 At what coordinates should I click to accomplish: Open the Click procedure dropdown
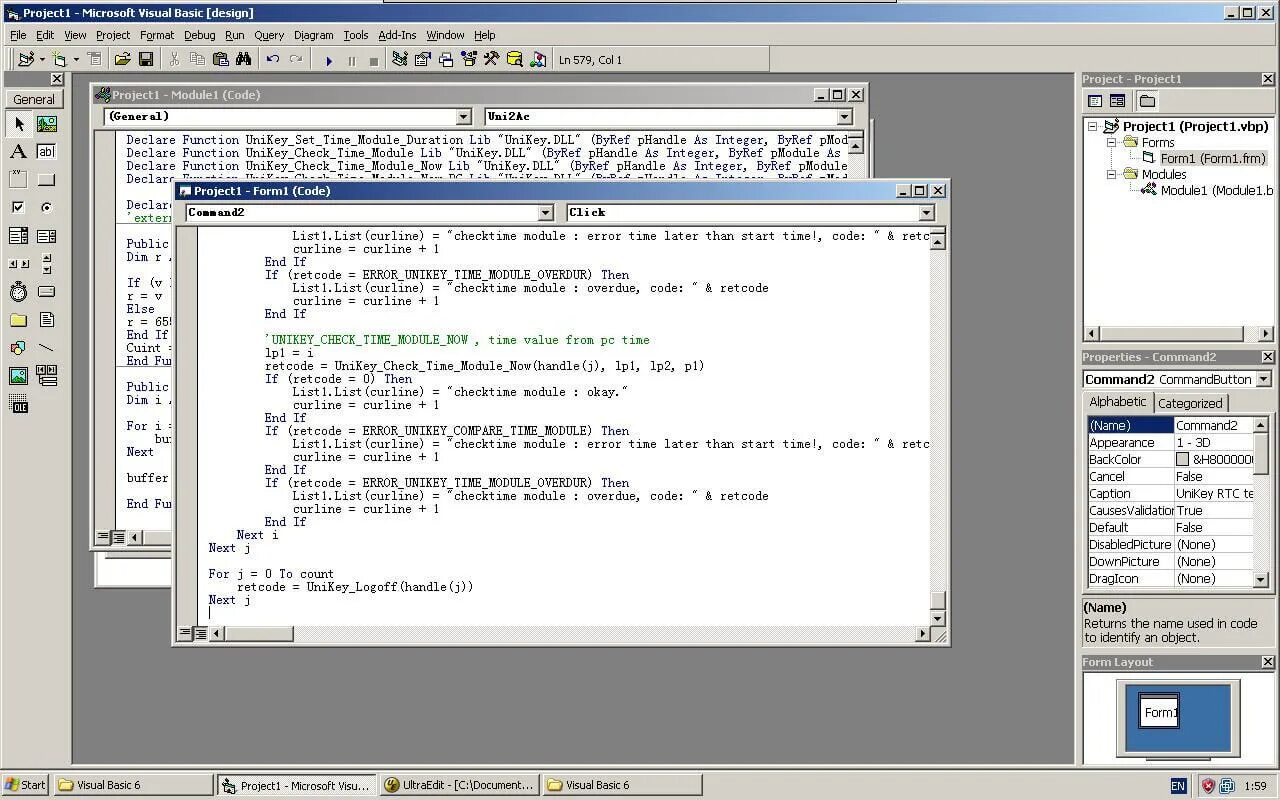point(926,212)
